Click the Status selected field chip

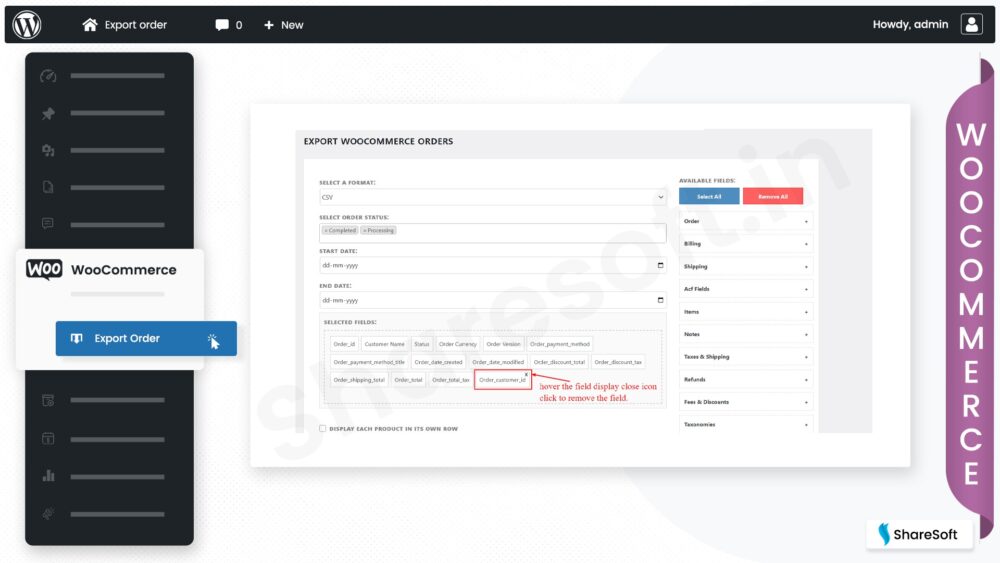pyautogui.click(x=422, y=344)
